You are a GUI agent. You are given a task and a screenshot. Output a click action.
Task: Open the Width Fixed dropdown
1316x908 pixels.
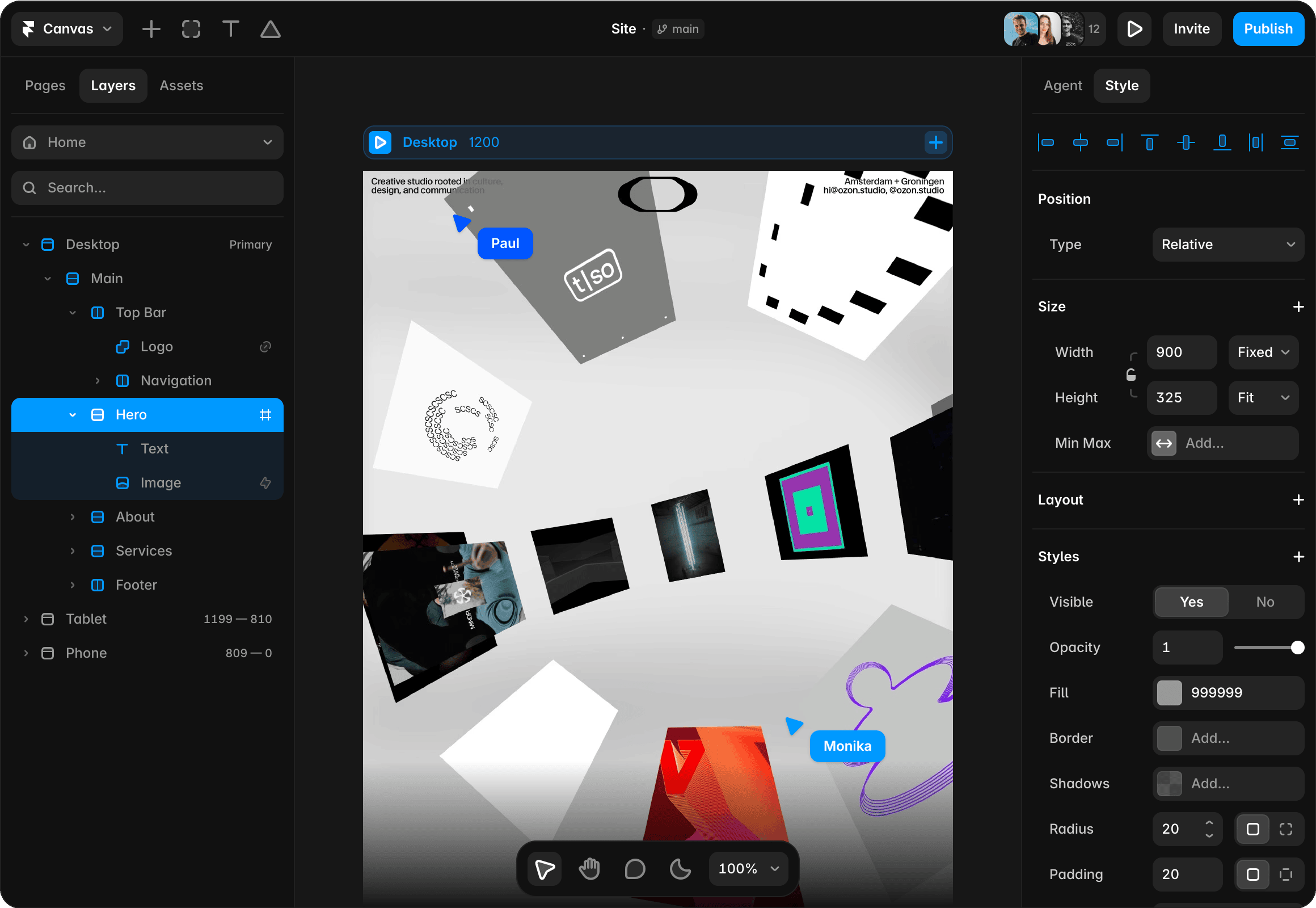(1263, 352)
